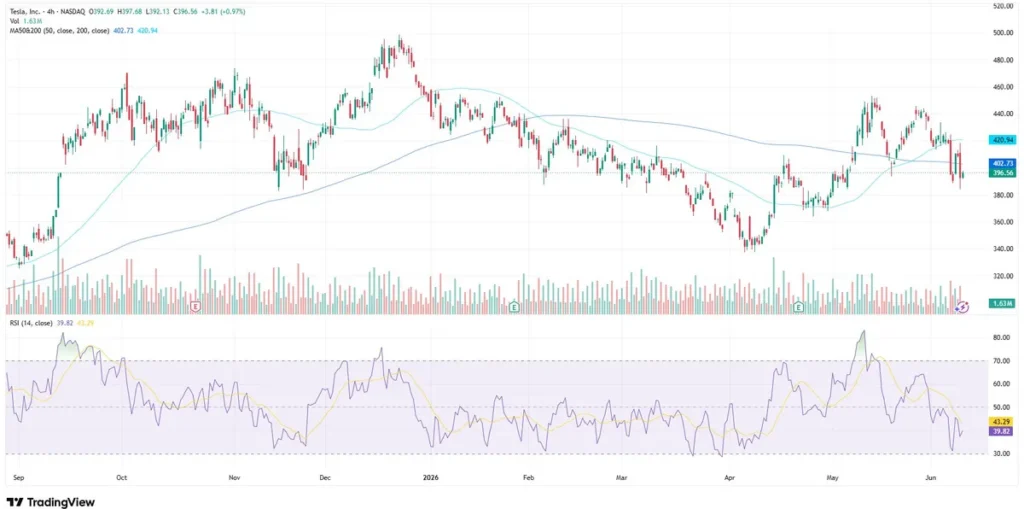Click the earnings E marker before May

tap(798, 306)
